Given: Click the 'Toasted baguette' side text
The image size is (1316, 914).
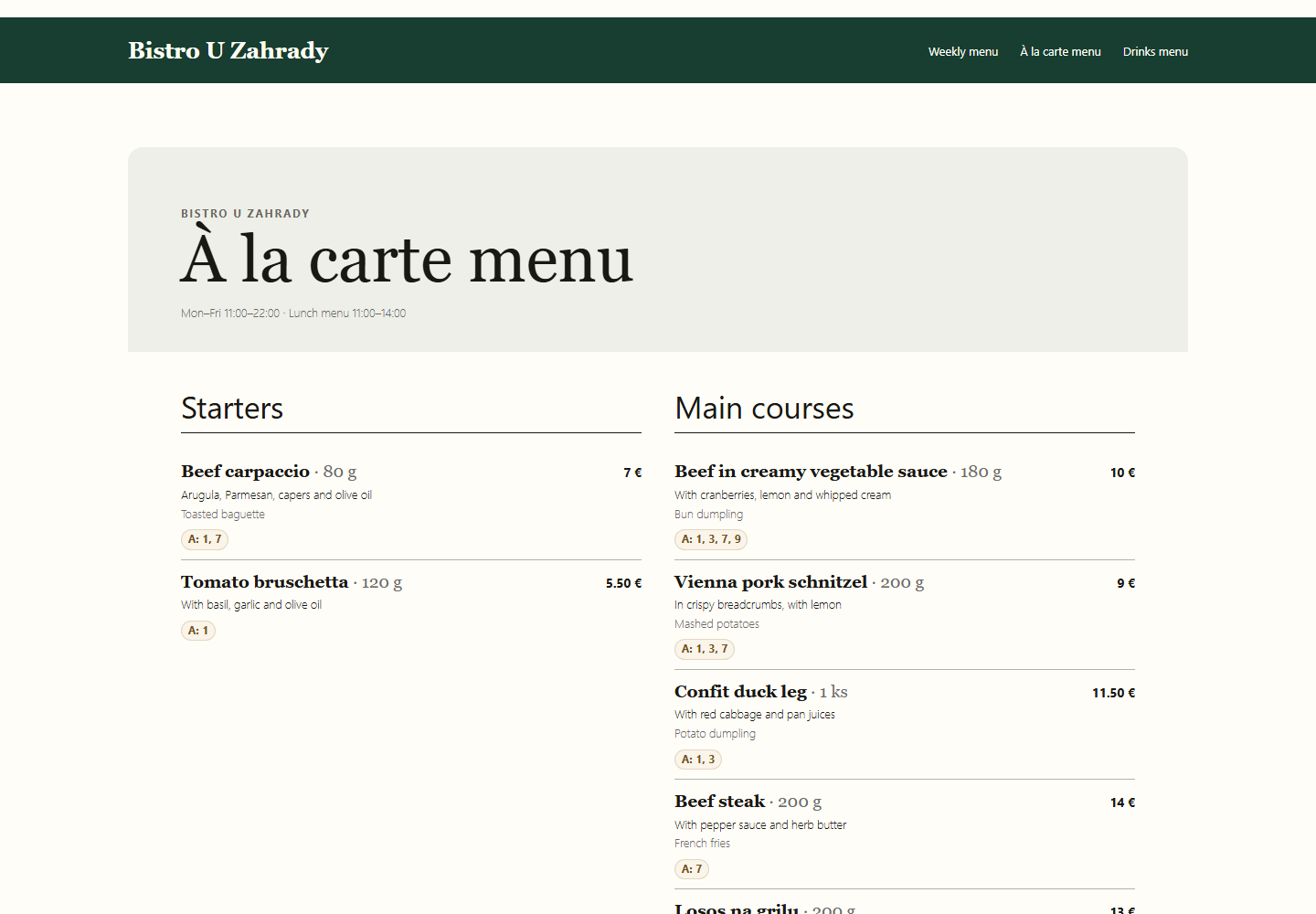Looking at the screenshot, I should pos(223,514).
